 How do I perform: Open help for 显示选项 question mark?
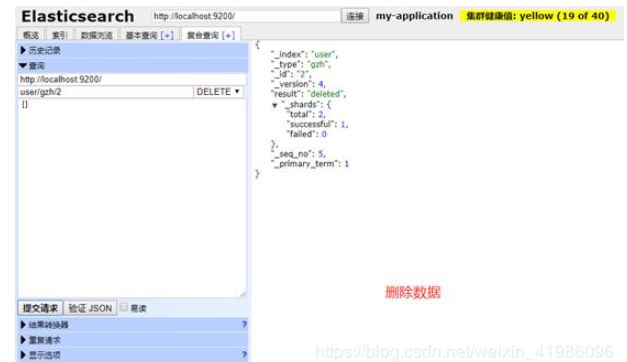coord(244,355)
